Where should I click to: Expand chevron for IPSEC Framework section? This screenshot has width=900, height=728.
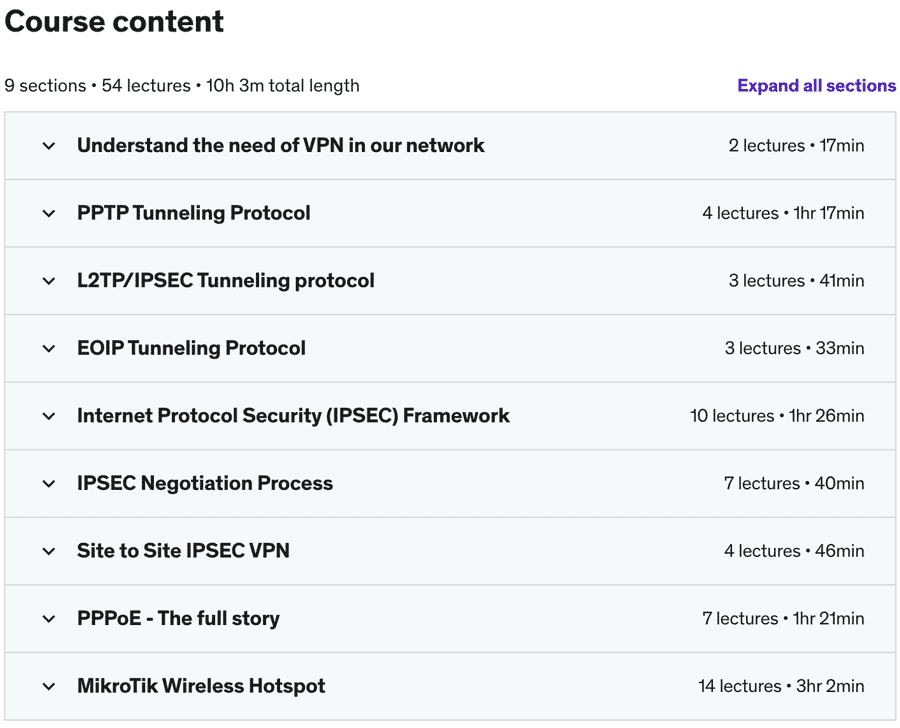tap(49, 416)
